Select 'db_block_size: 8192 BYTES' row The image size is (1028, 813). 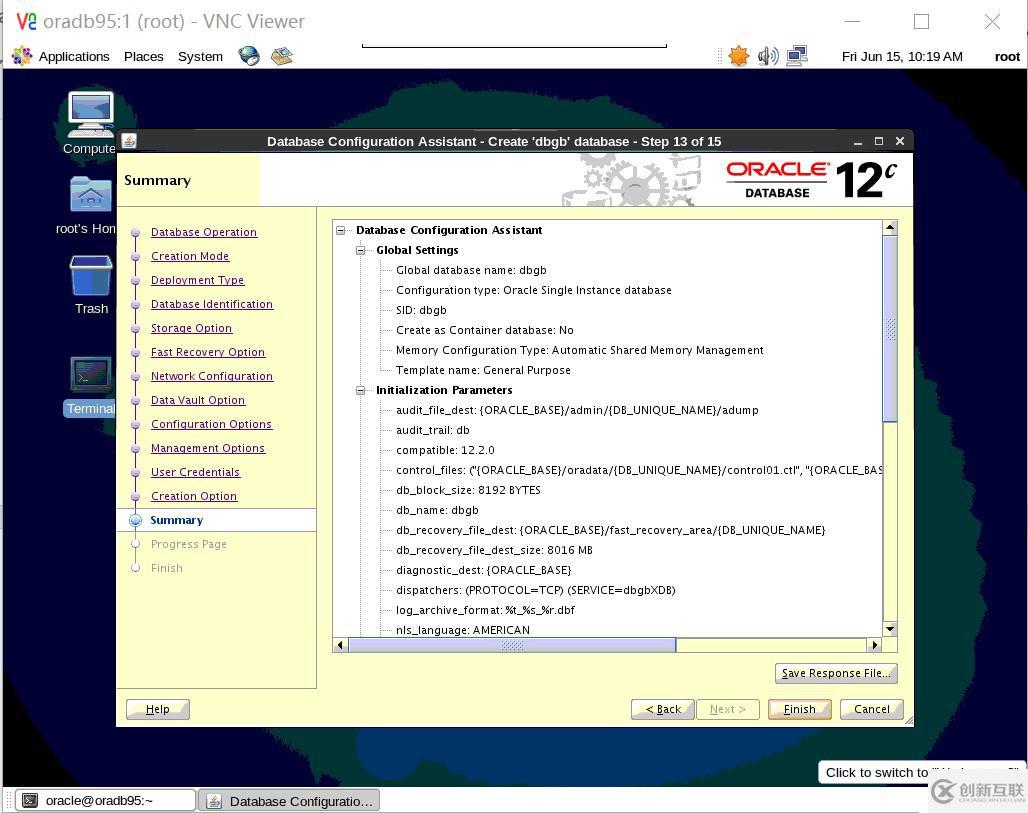pyautogui.click(x=468, y=490)
